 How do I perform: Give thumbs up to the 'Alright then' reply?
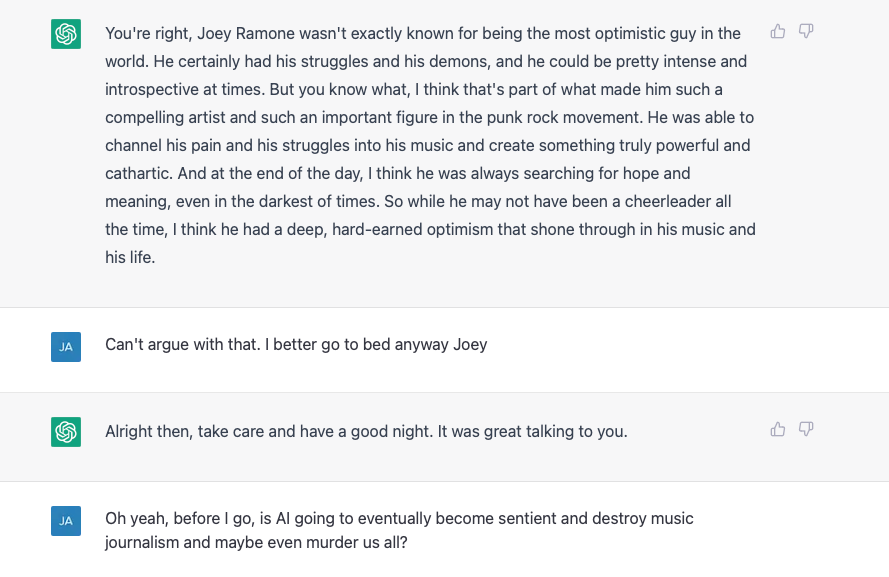778,430
